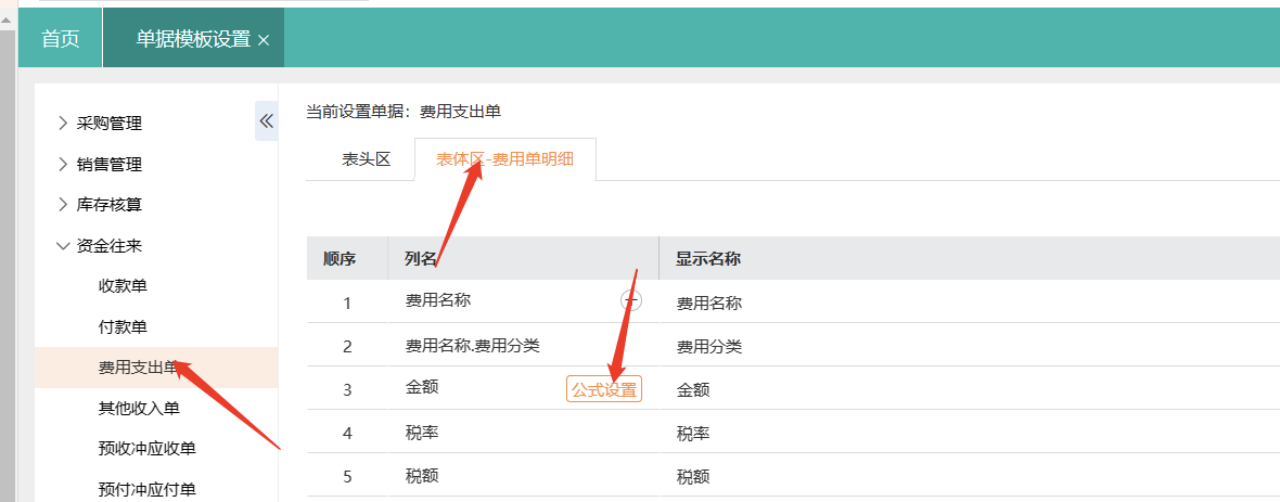This screenshot has height=502, width=1280.
Task: Expand the 采购管理 tree node
Action: 64,123
